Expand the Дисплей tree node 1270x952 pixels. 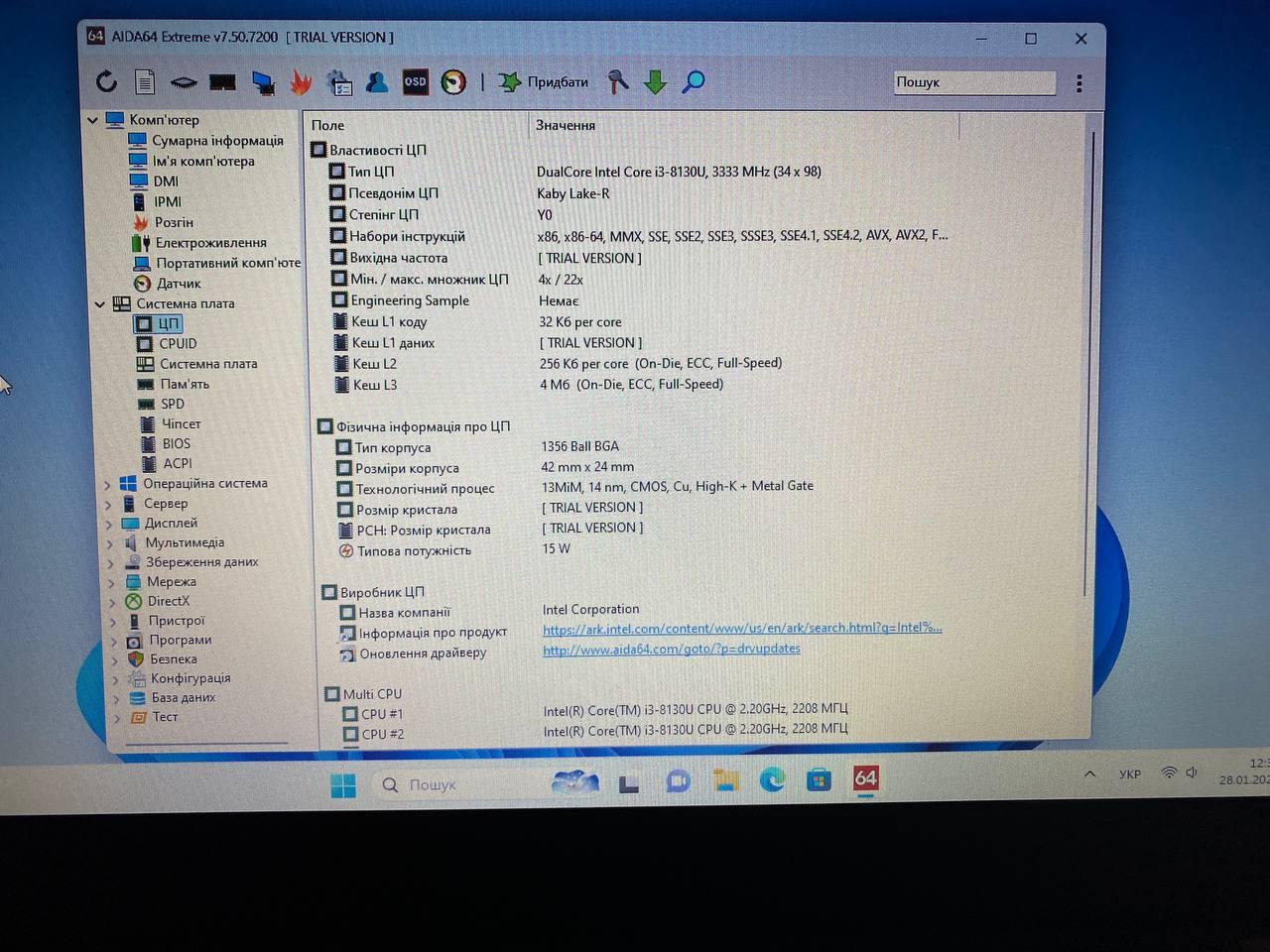click(x=109, y=525)
